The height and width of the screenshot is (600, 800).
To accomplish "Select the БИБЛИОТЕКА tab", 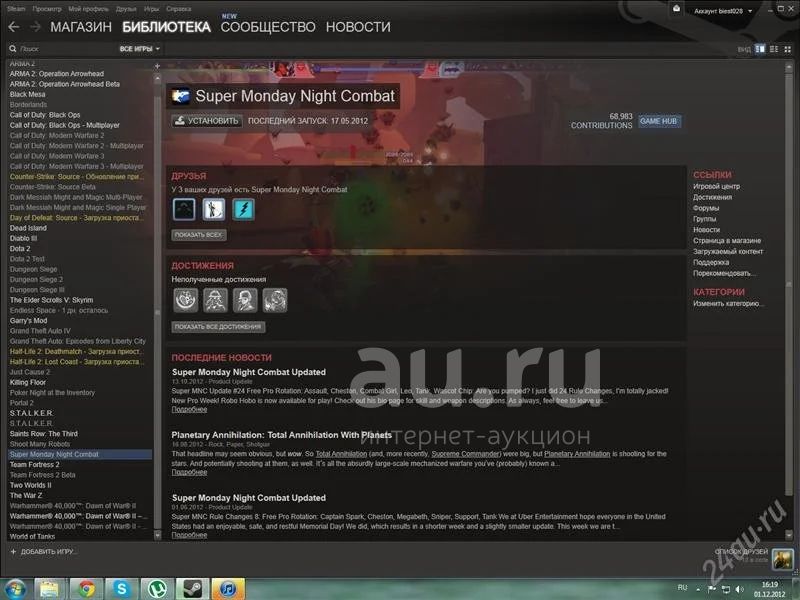I will (166, 27).
